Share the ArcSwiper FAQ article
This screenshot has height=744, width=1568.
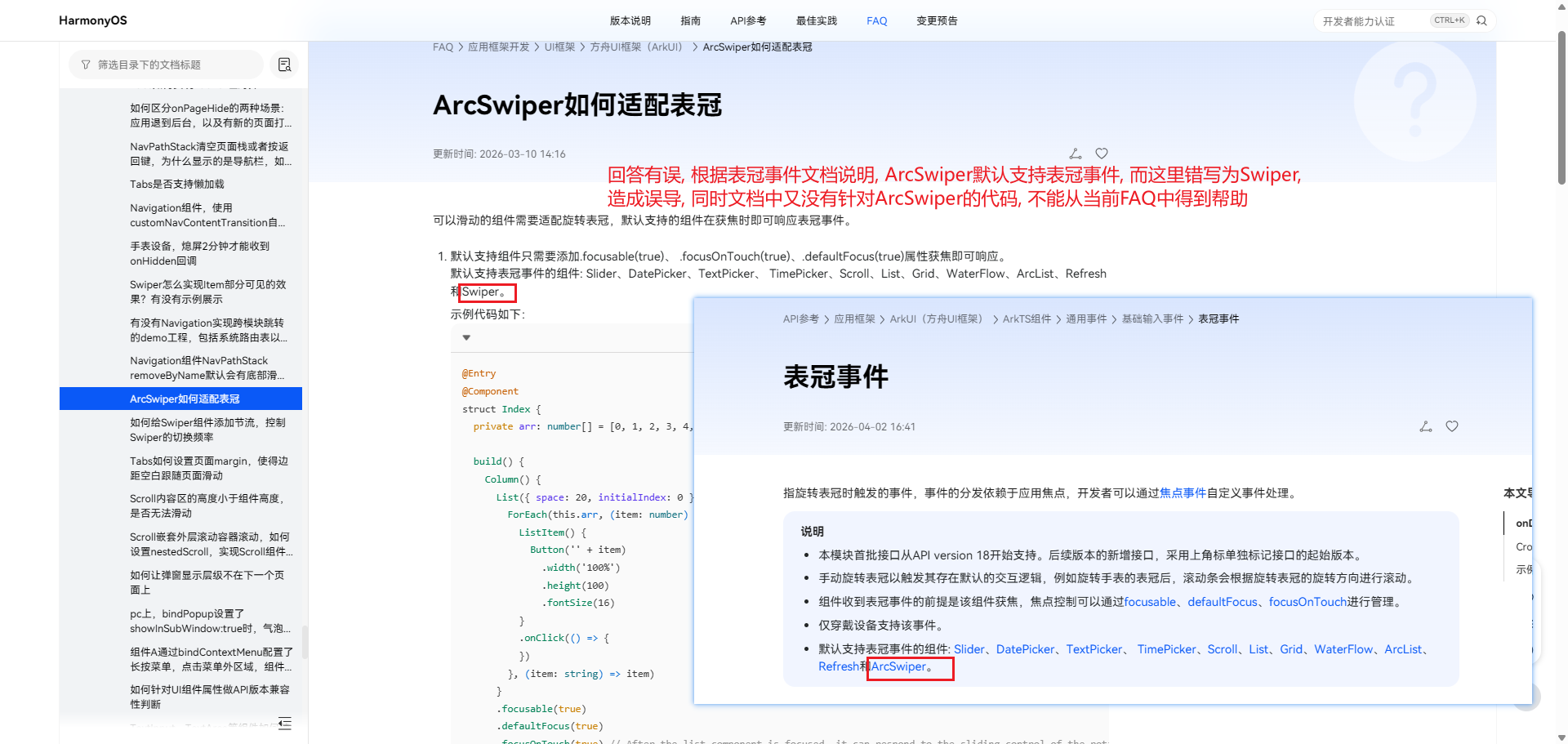tap(1076, 154)
